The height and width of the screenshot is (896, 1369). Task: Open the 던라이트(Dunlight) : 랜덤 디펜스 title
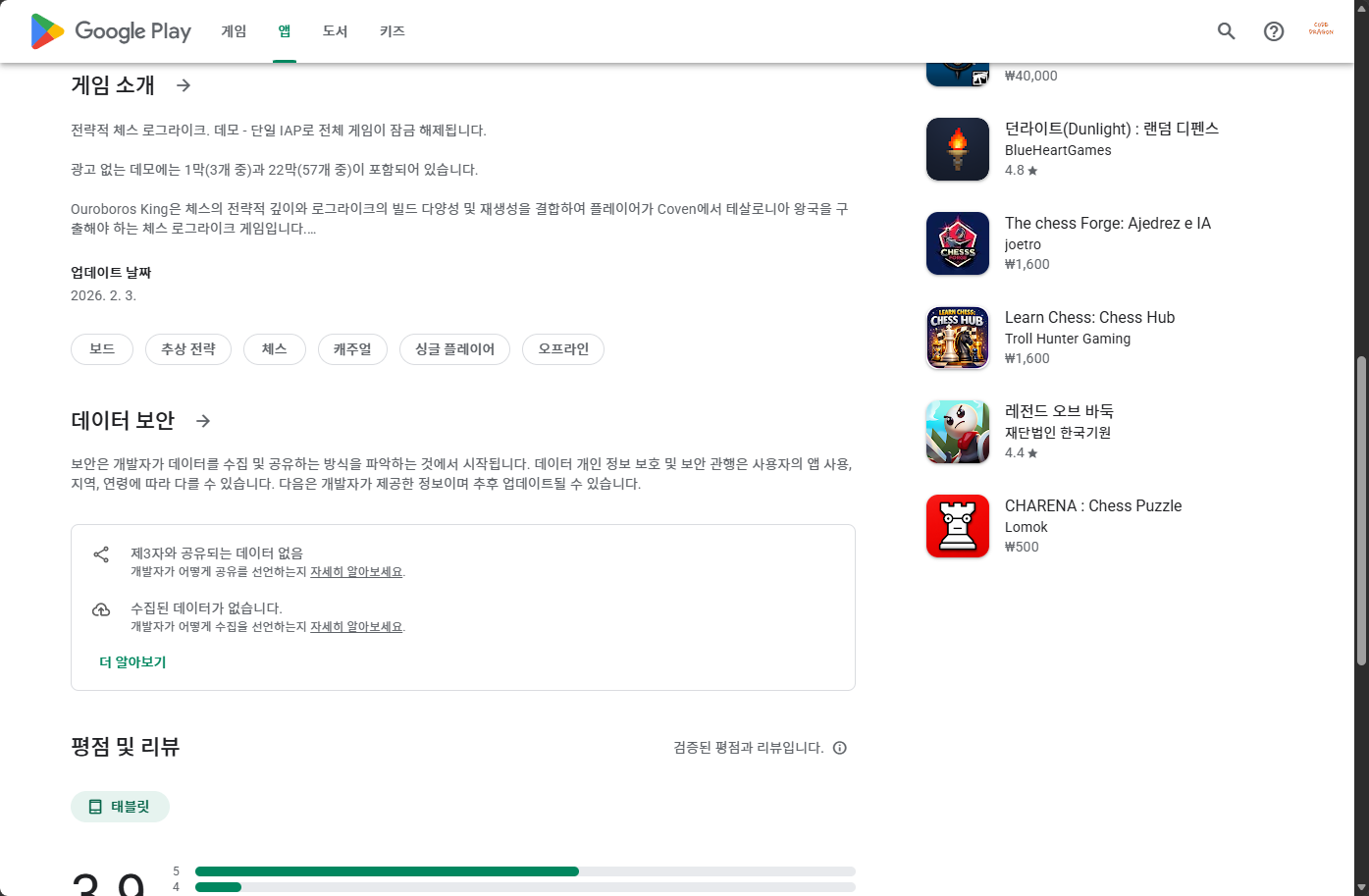(x=1112, y=129)
